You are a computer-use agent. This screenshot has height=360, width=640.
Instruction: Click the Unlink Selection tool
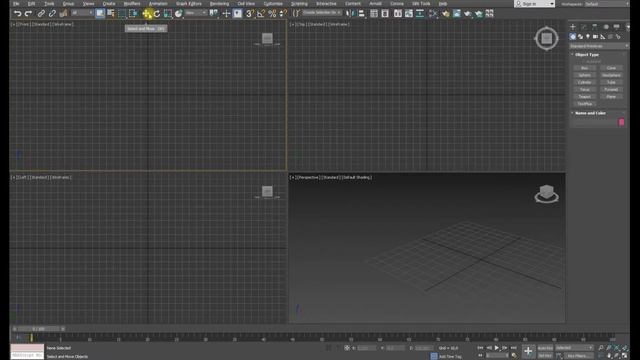52,14
